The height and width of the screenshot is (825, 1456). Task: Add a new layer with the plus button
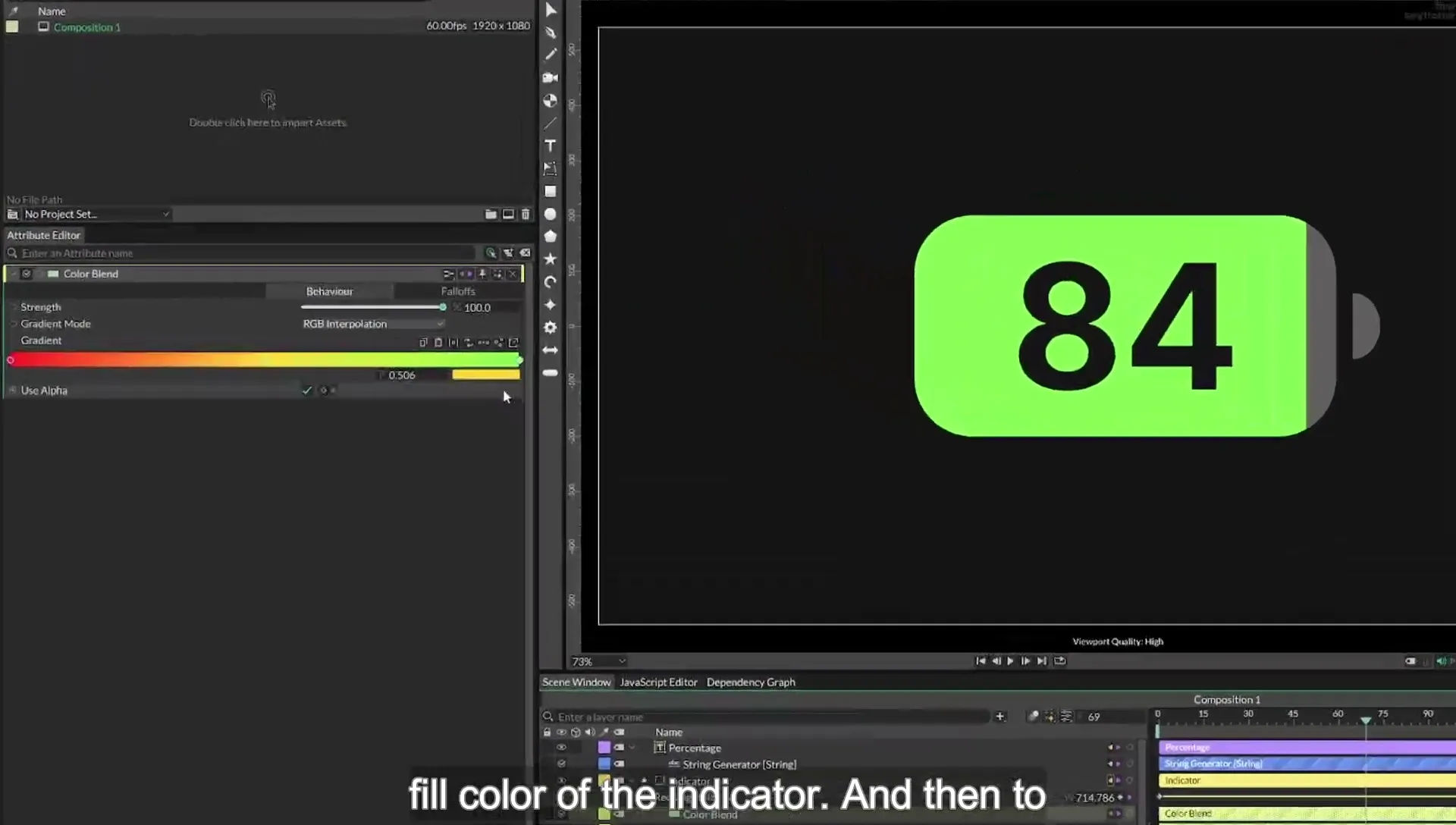point(999,717)
